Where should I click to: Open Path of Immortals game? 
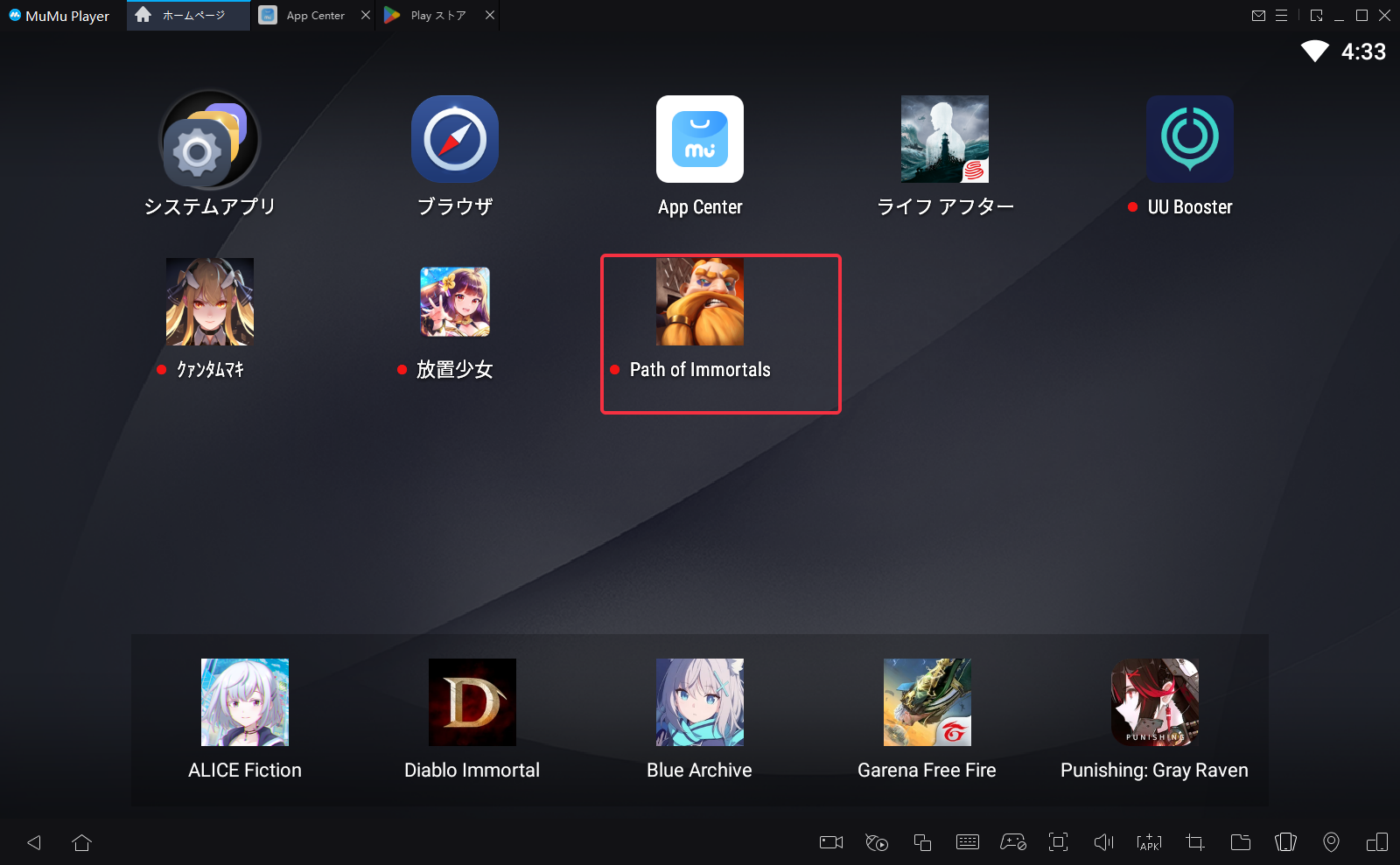tap(700, 302)
